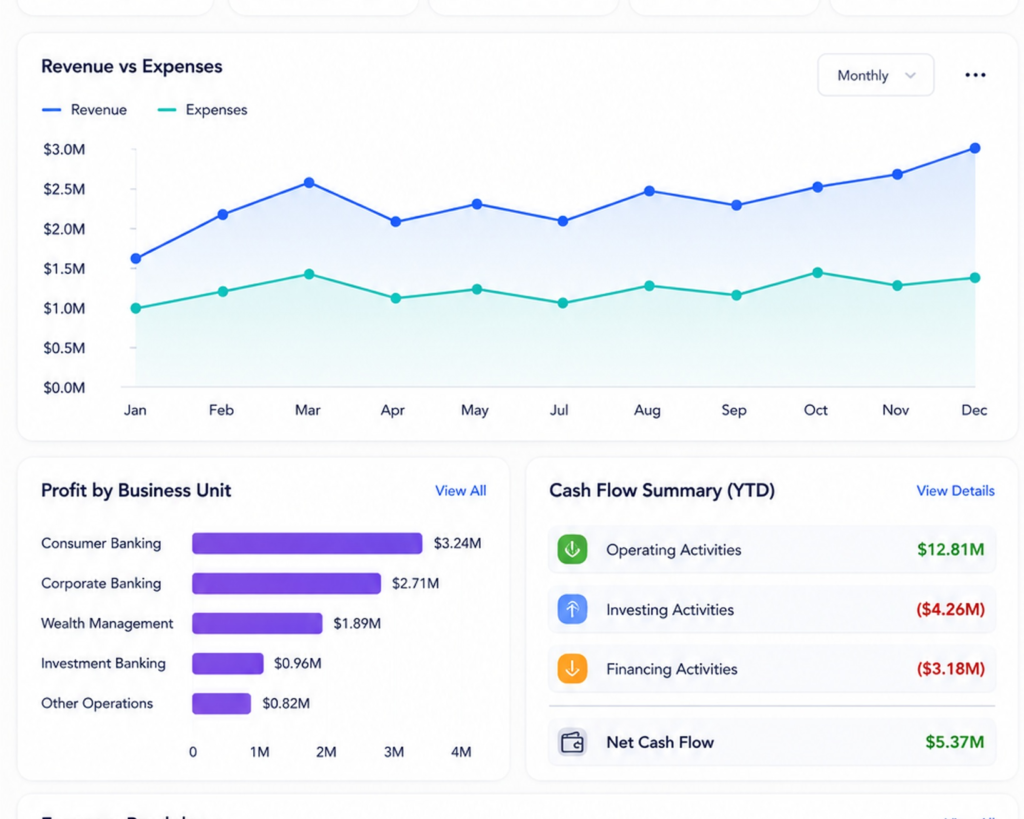Click the Wealth Management label
1024x819 pixels.
(107, 624)
